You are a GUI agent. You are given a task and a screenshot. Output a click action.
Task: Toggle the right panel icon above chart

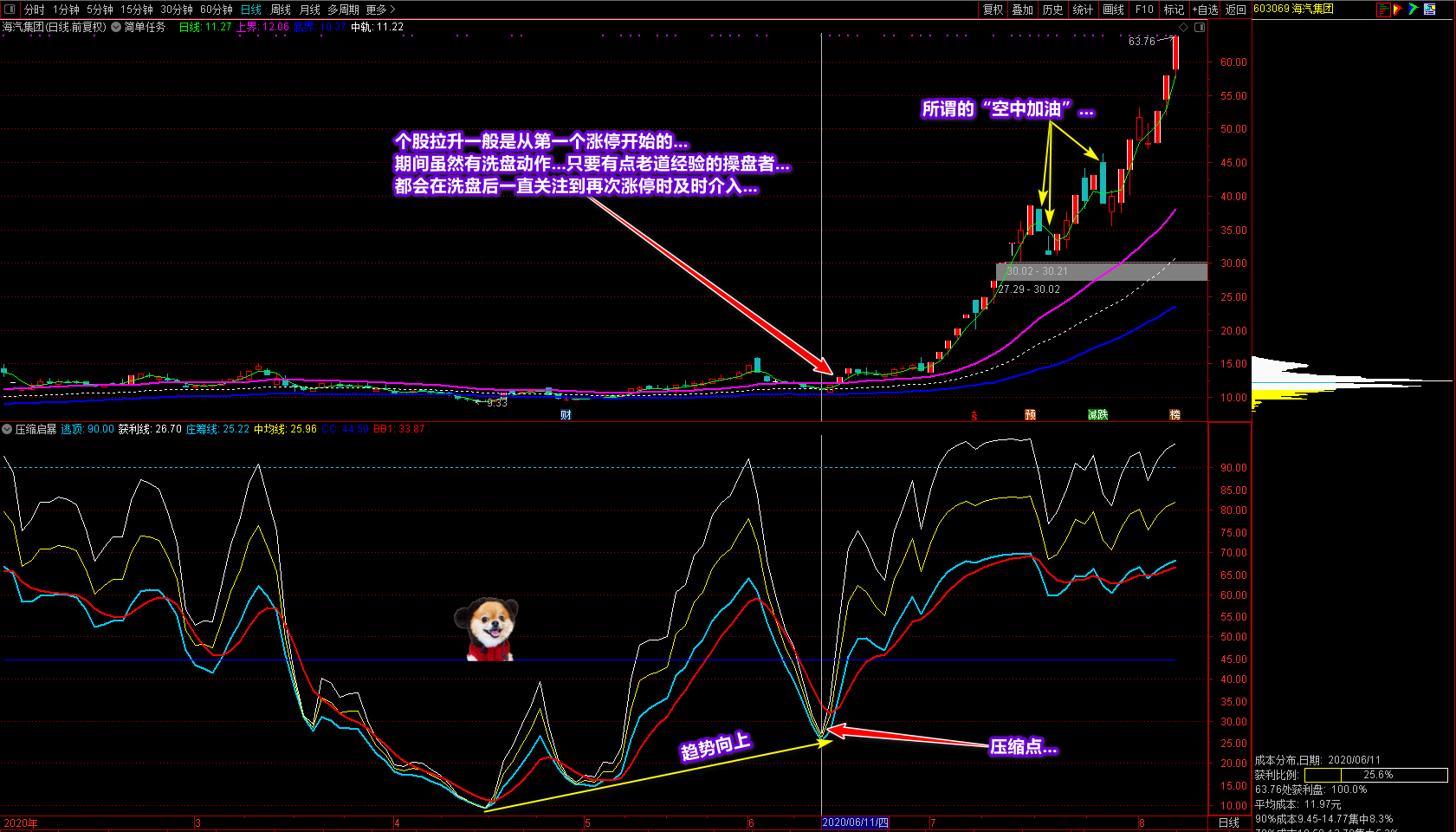1200,27
